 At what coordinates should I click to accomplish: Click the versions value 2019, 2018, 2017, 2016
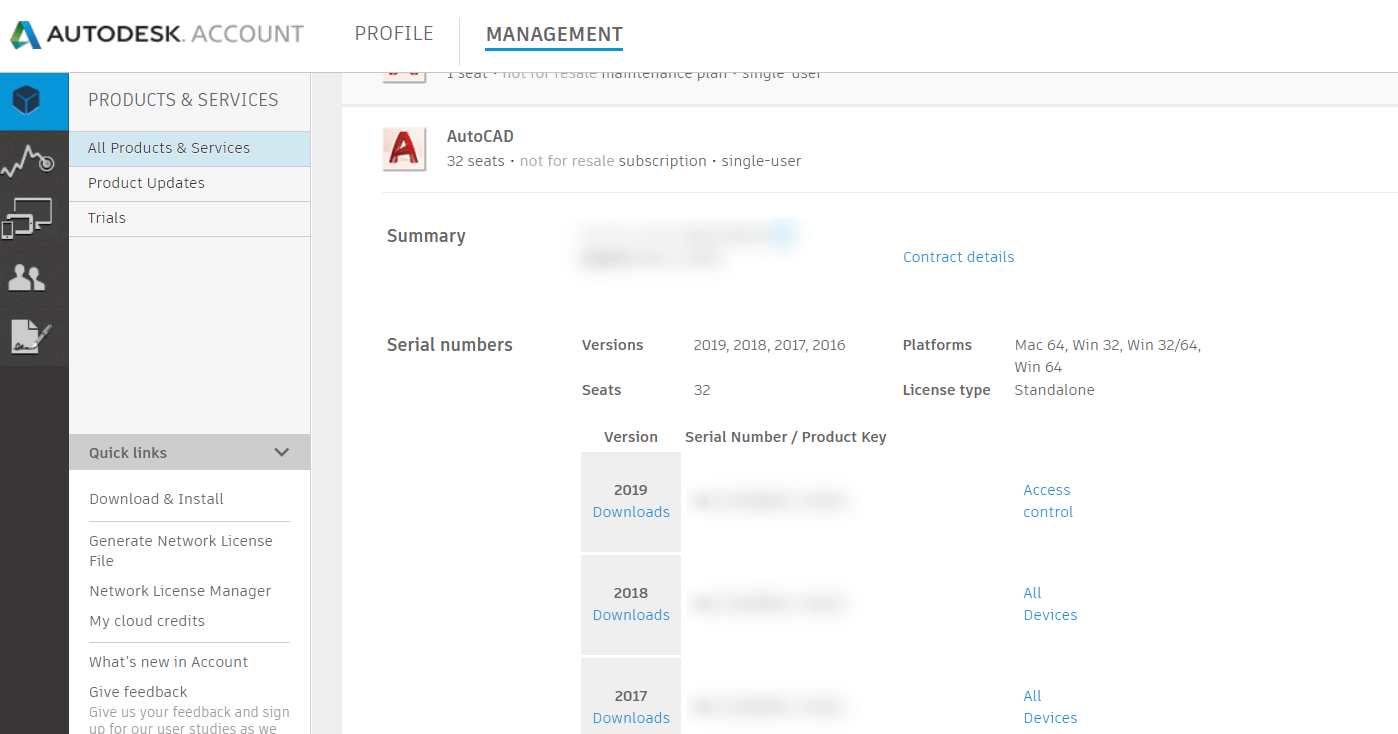click(x=769, y=345)
